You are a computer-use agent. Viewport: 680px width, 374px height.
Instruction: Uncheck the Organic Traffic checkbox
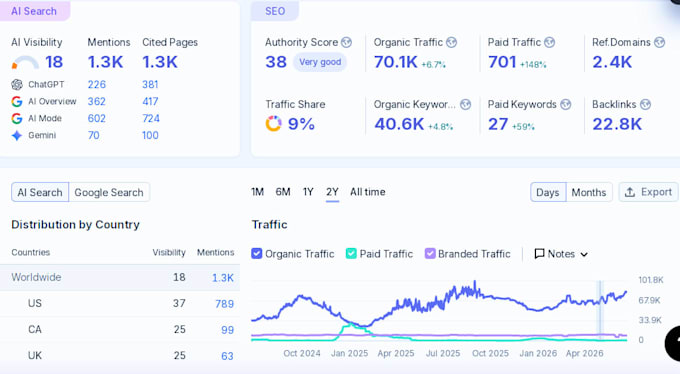coord(257,253)
